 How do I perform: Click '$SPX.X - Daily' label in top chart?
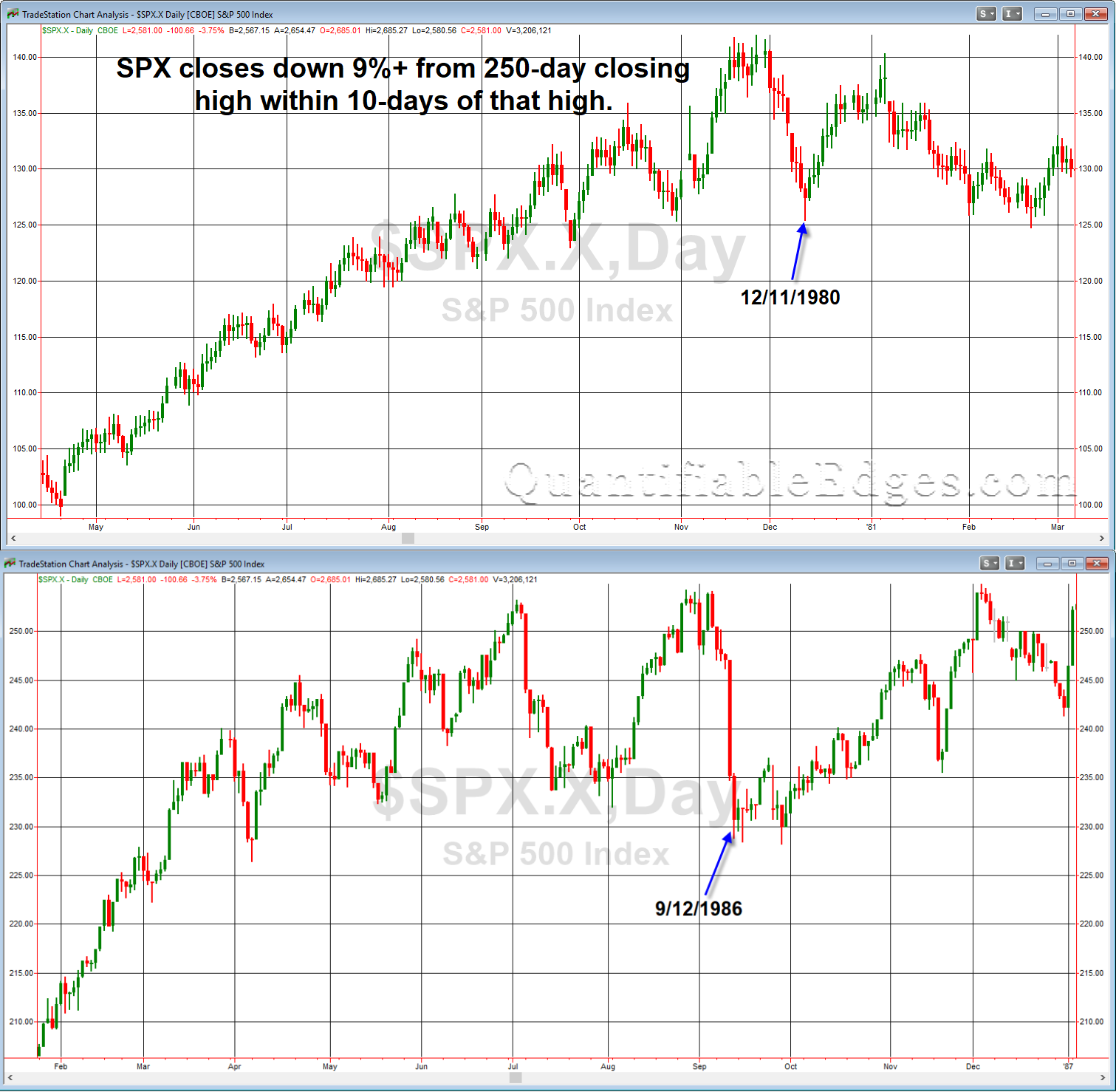click(67, 31)
